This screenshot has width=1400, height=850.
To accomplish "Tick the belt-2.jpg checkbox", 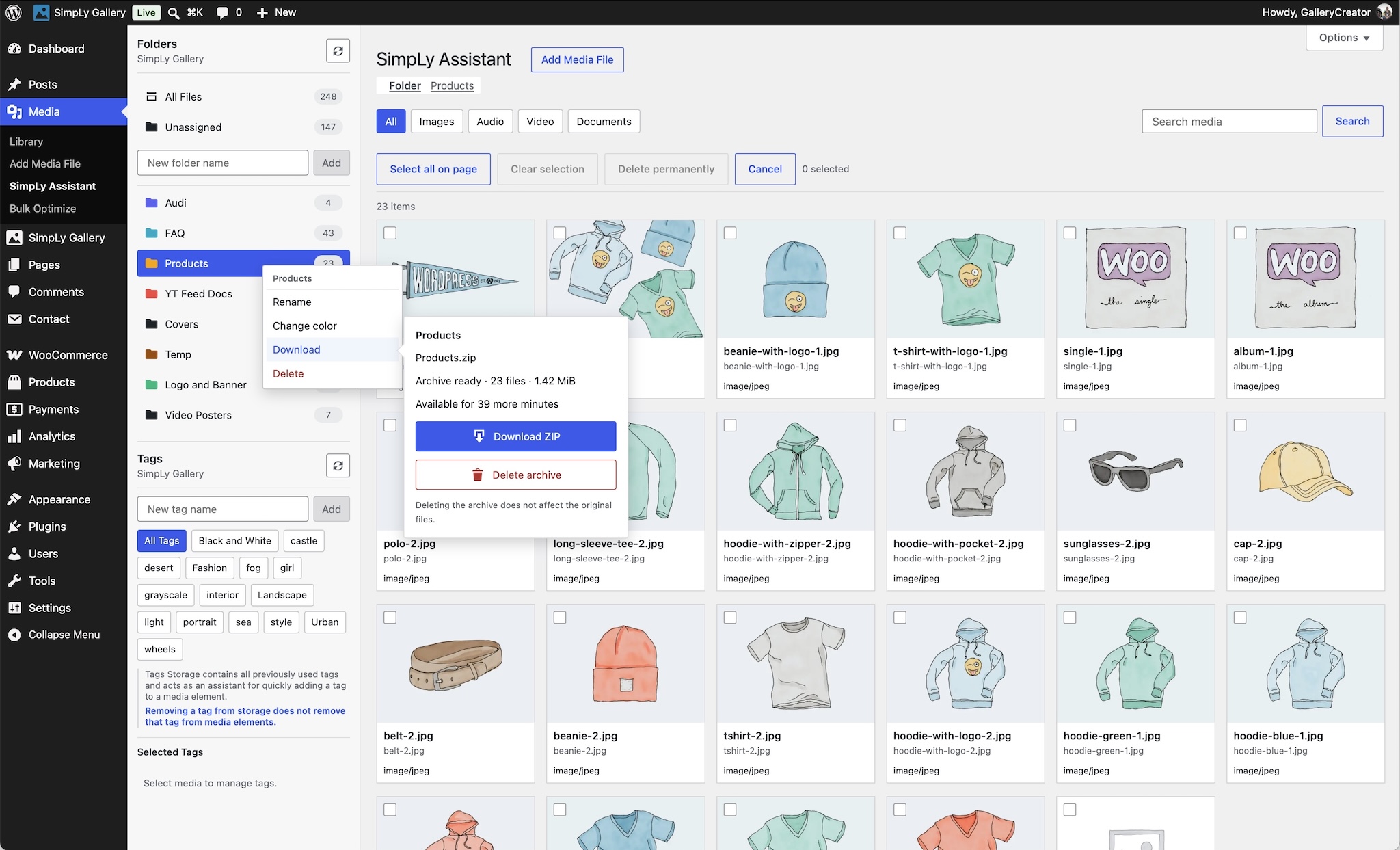I will pos(390,617).
